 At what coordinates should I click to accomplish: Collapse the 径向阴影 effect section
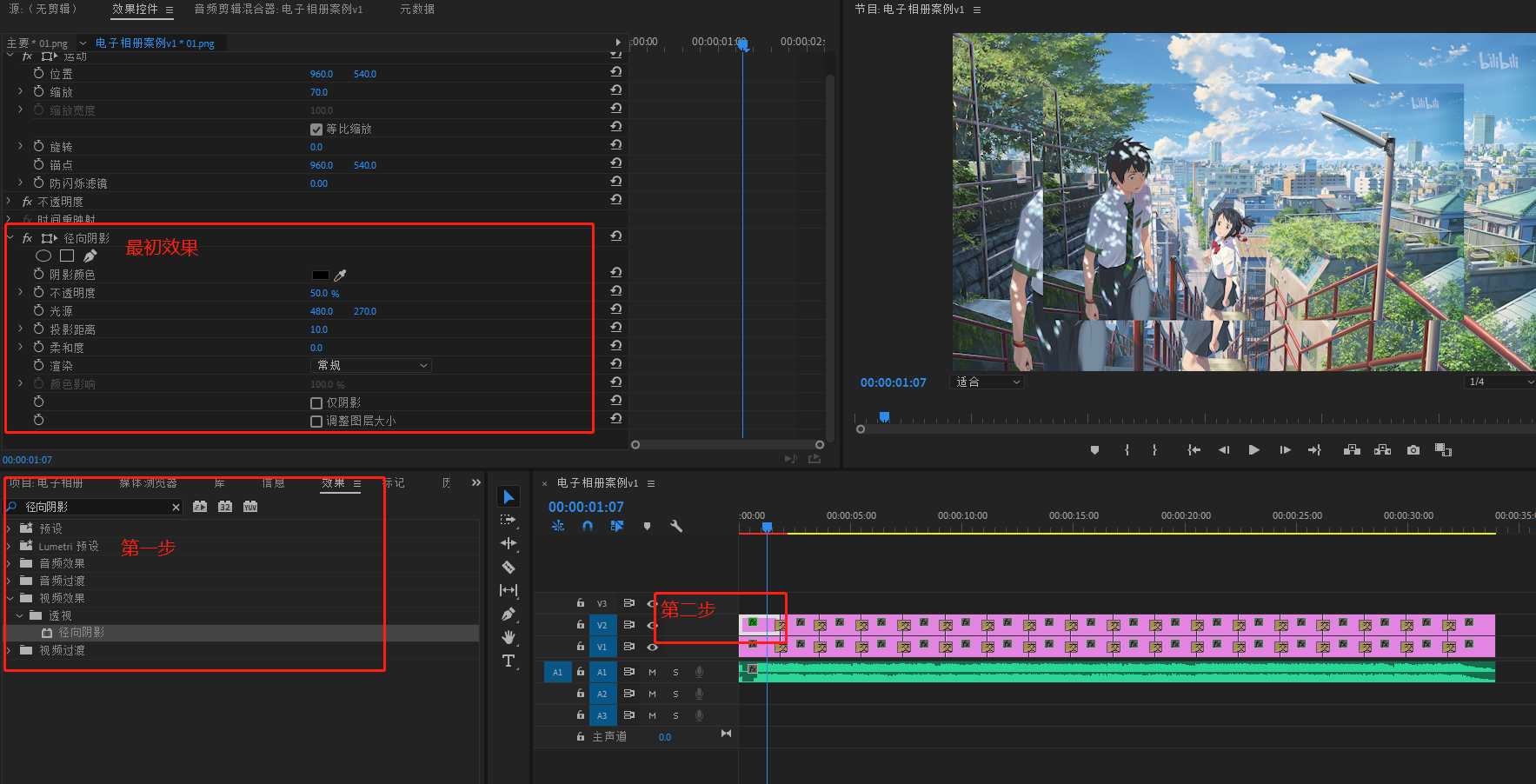click(10, 238)
